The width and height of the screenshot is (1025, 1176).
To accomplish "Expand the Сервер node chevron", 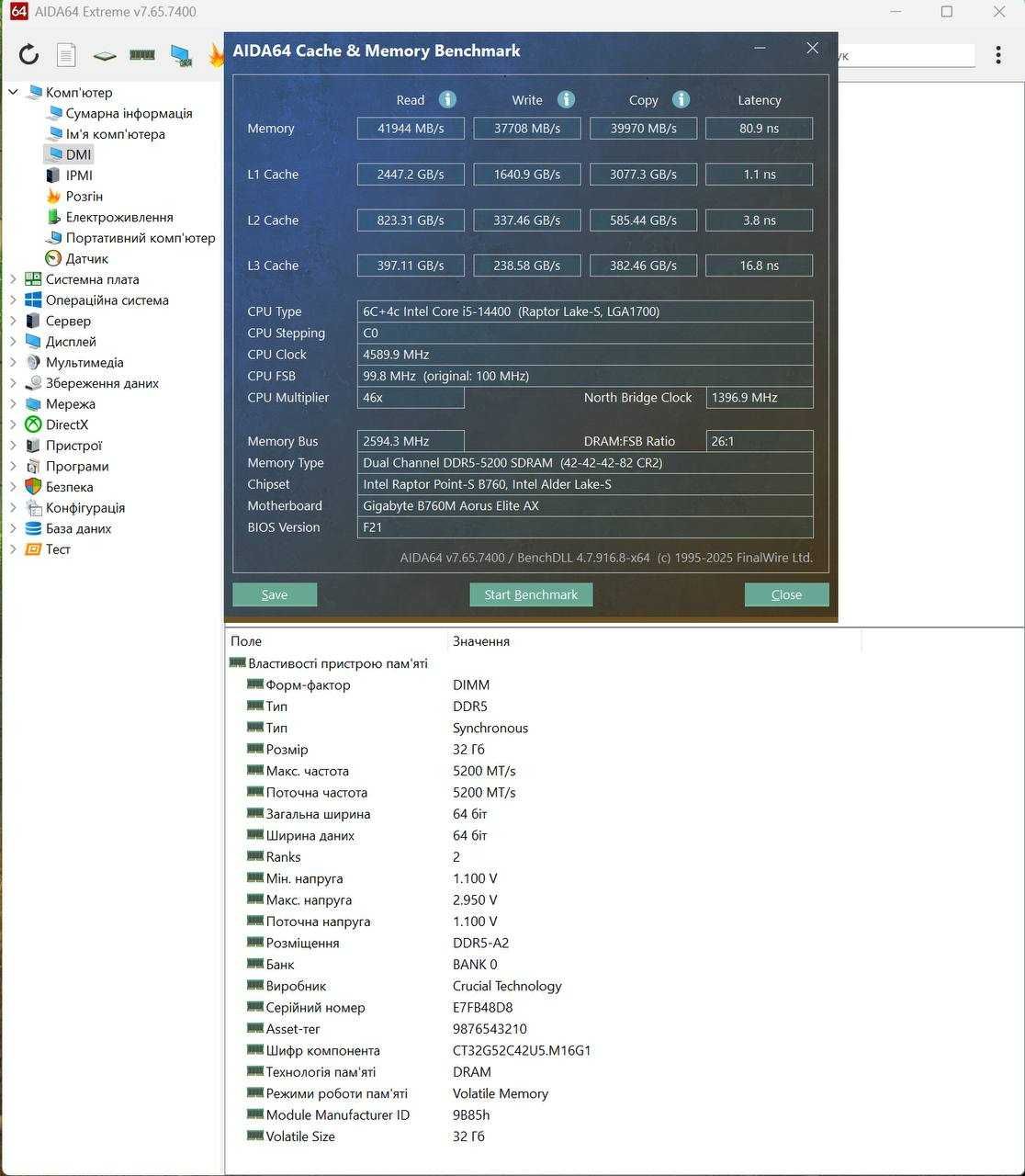I will (14, 321).
